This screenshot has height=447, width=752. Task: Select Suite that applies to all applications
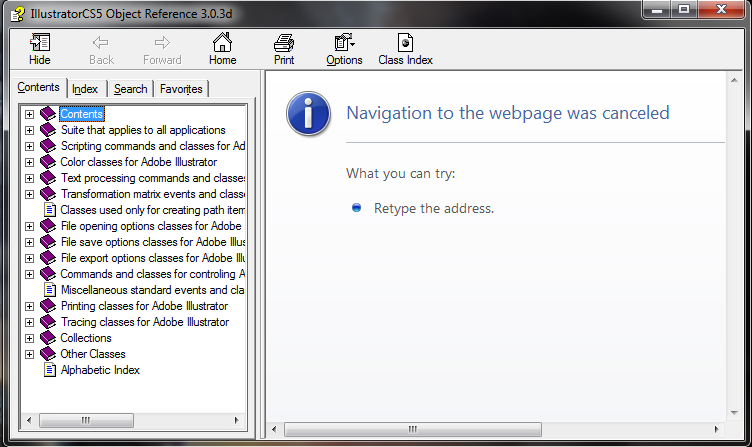[143, 130]
